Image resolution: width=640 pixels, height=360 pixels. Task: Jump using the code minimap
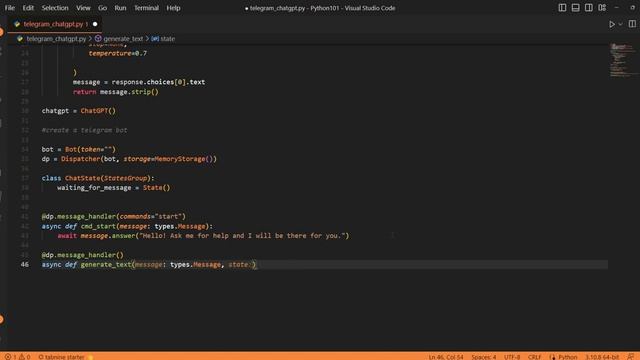623,60
